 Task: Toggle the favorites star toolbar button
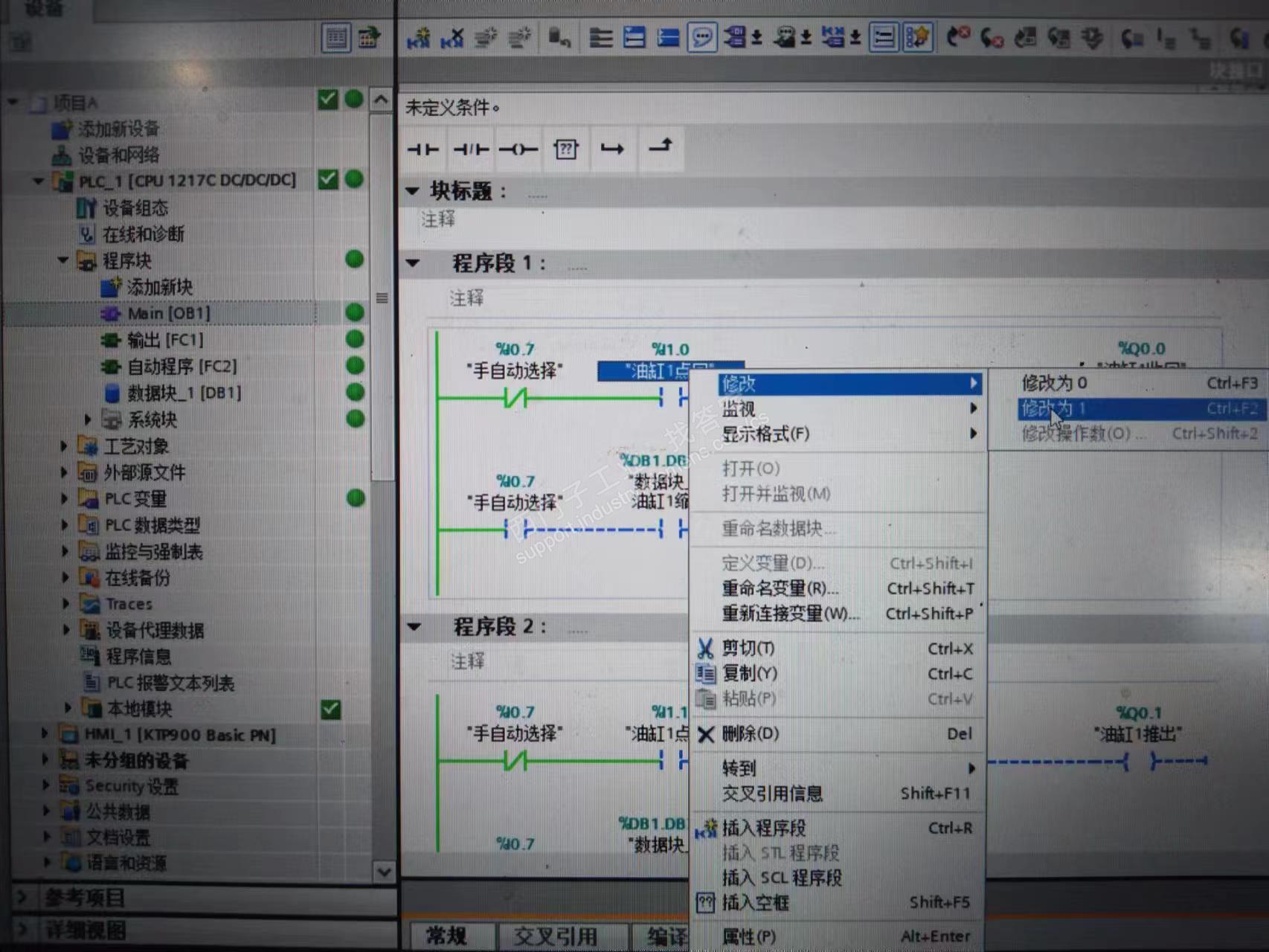(918, 37)
